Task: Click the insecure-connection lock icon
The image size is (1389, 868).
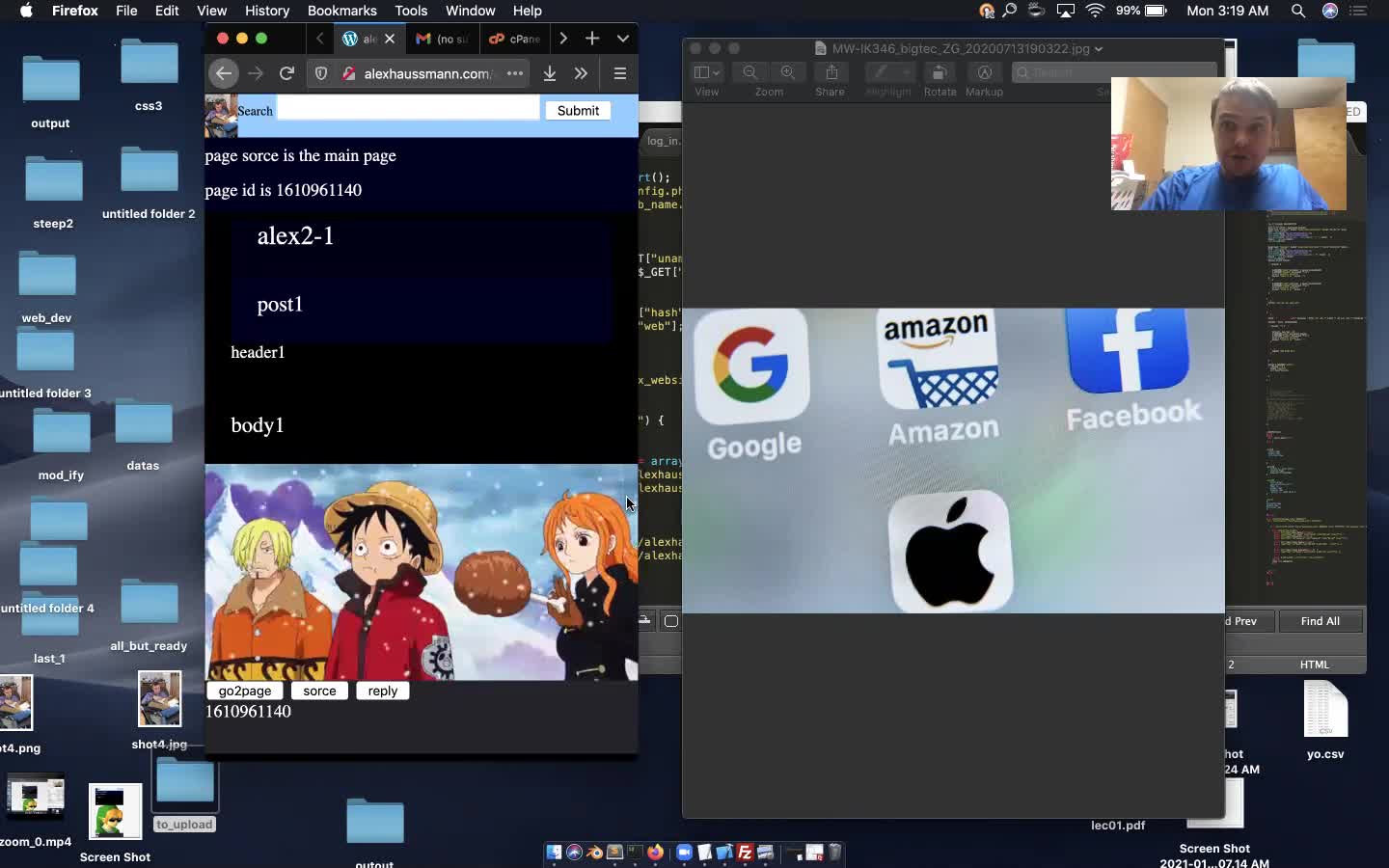Action: [x=349, y=73]
